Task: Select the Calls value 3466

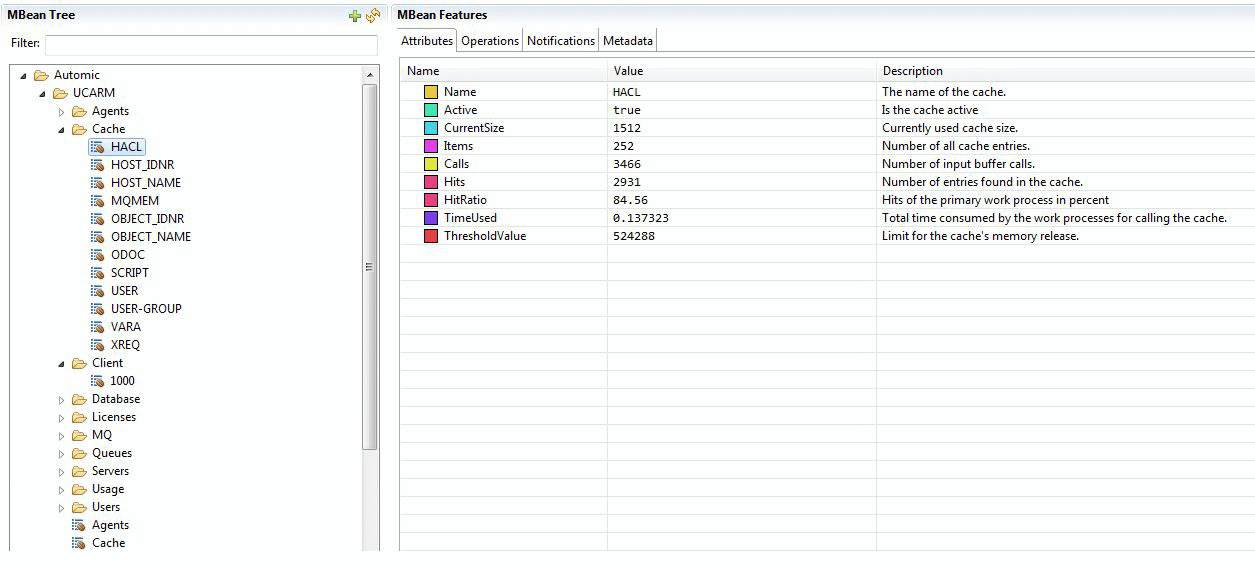Action: tap(627, 164)
